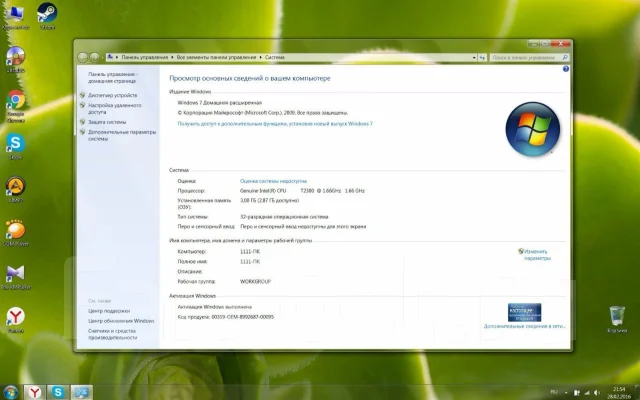Open Yandex browser from the taskbar
640x400 pixels.
[x=34, y=393]
